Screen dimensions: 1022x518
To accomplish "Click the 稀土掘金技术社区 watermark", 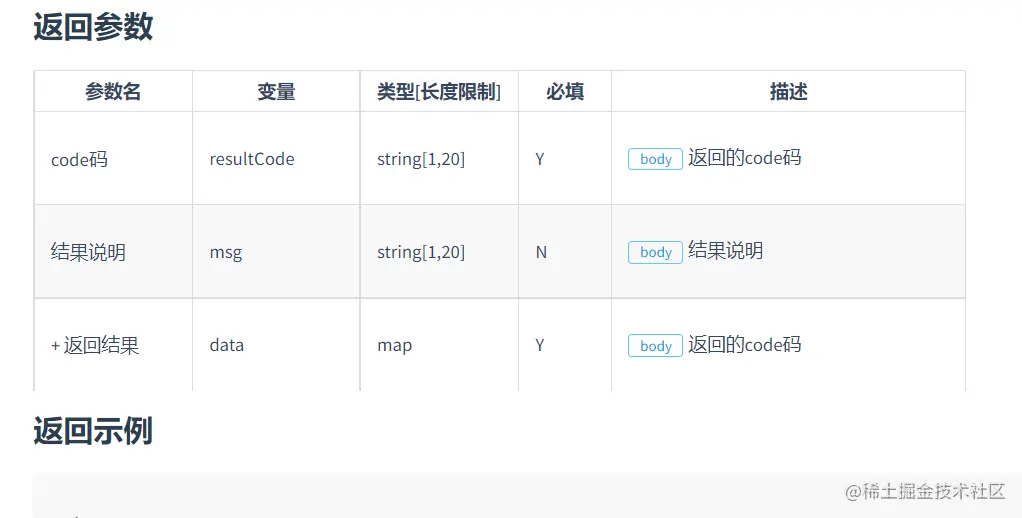I will pyautogui.click(x=925, y=491).
